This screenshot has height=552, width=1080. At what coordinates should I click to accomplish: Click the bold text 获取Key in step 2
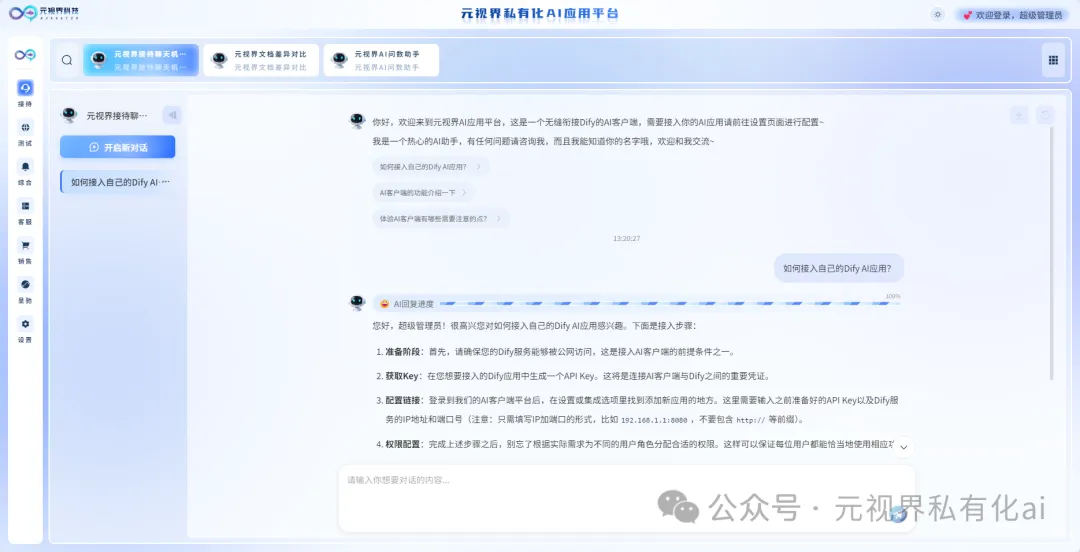pyautogui.click(x=402, y=376)
